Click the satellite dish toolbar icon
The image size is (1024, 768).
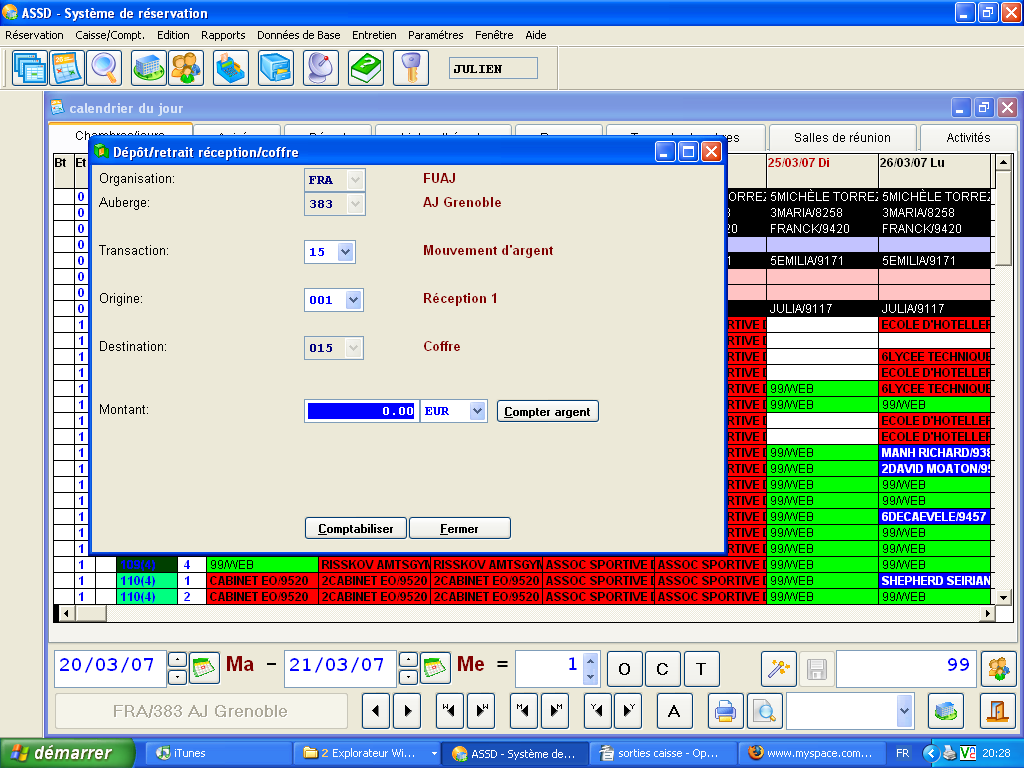click(321, 68)
